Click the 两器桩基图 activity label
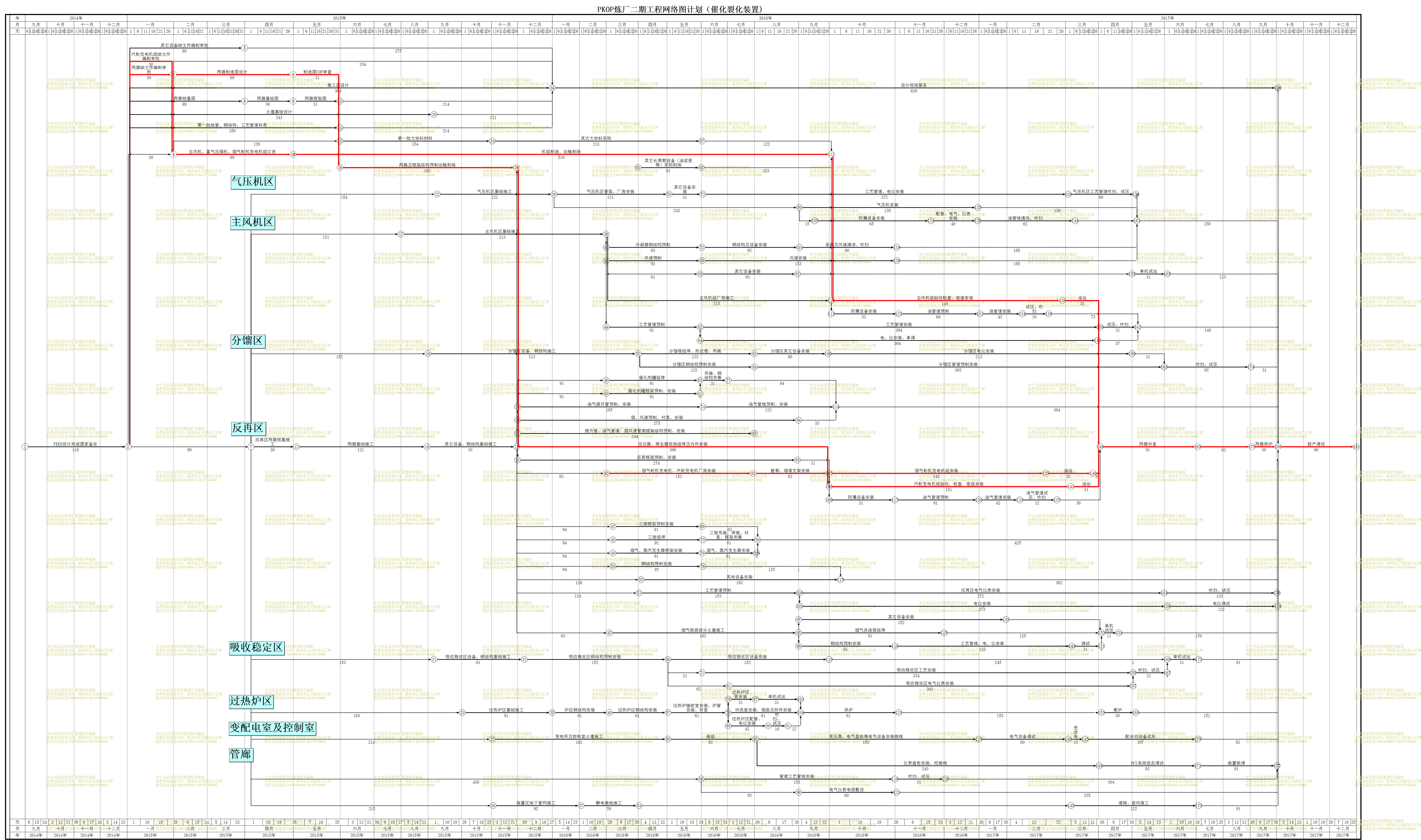 (x=185, y=98)
